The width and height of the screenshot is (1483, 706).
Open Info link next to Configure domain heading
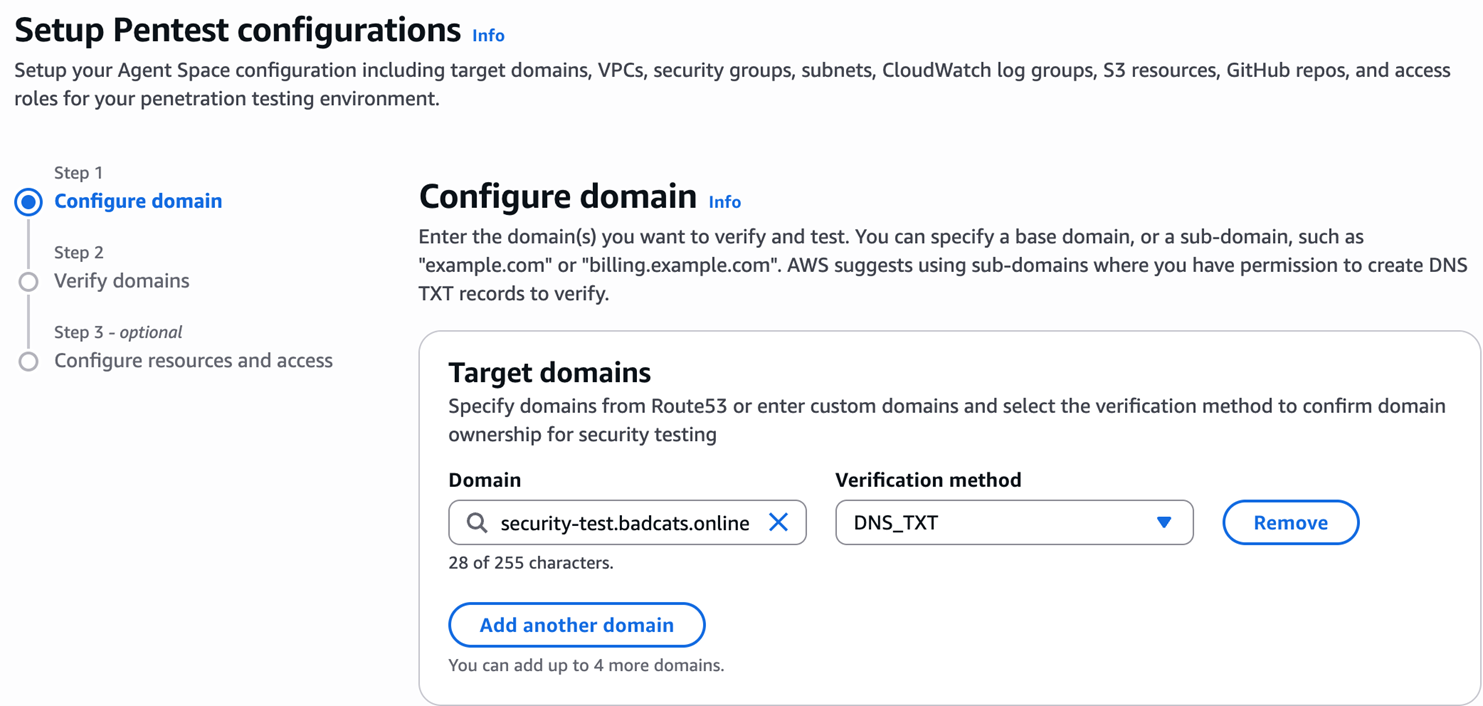pos(724,202)
